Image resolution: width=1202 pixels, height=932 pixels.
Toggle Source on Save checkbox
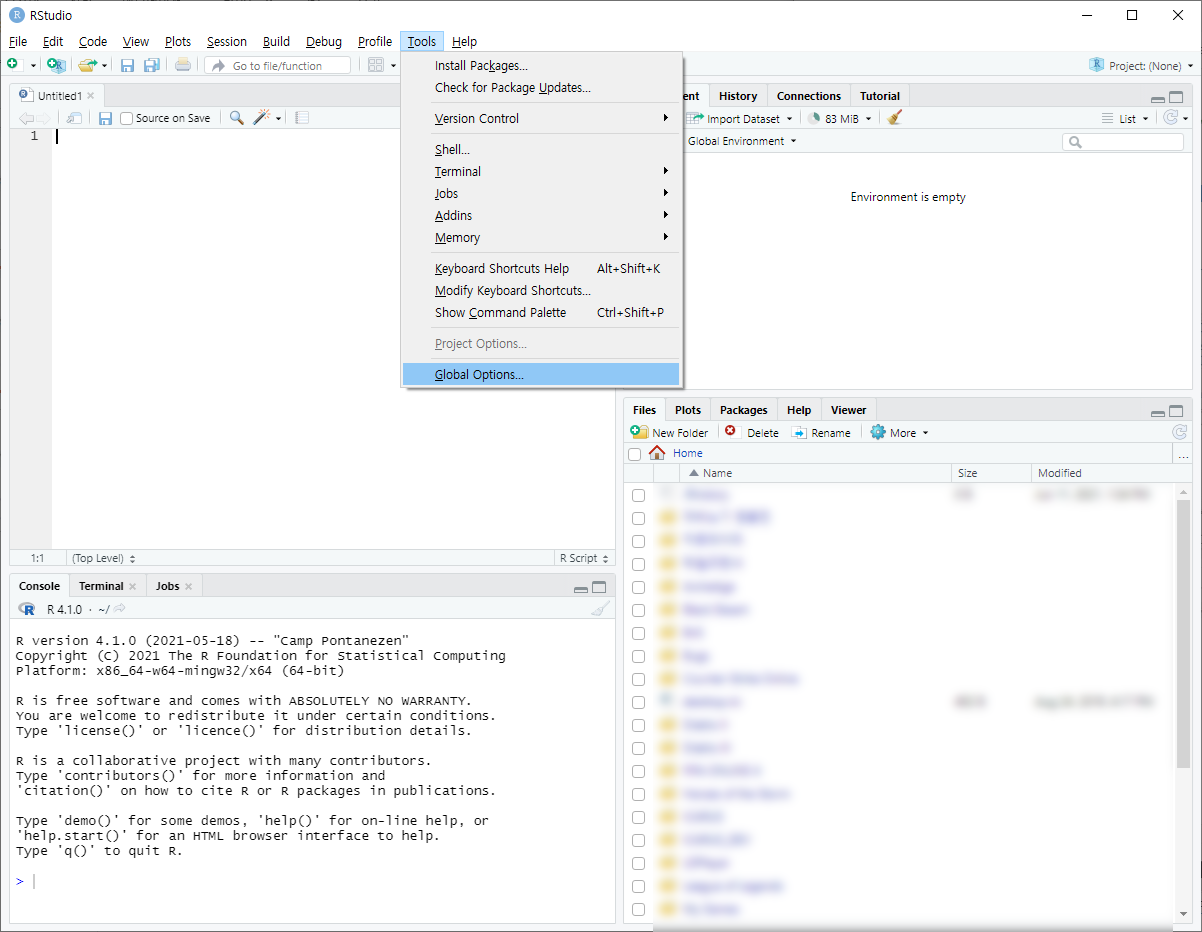click(127, 118)
